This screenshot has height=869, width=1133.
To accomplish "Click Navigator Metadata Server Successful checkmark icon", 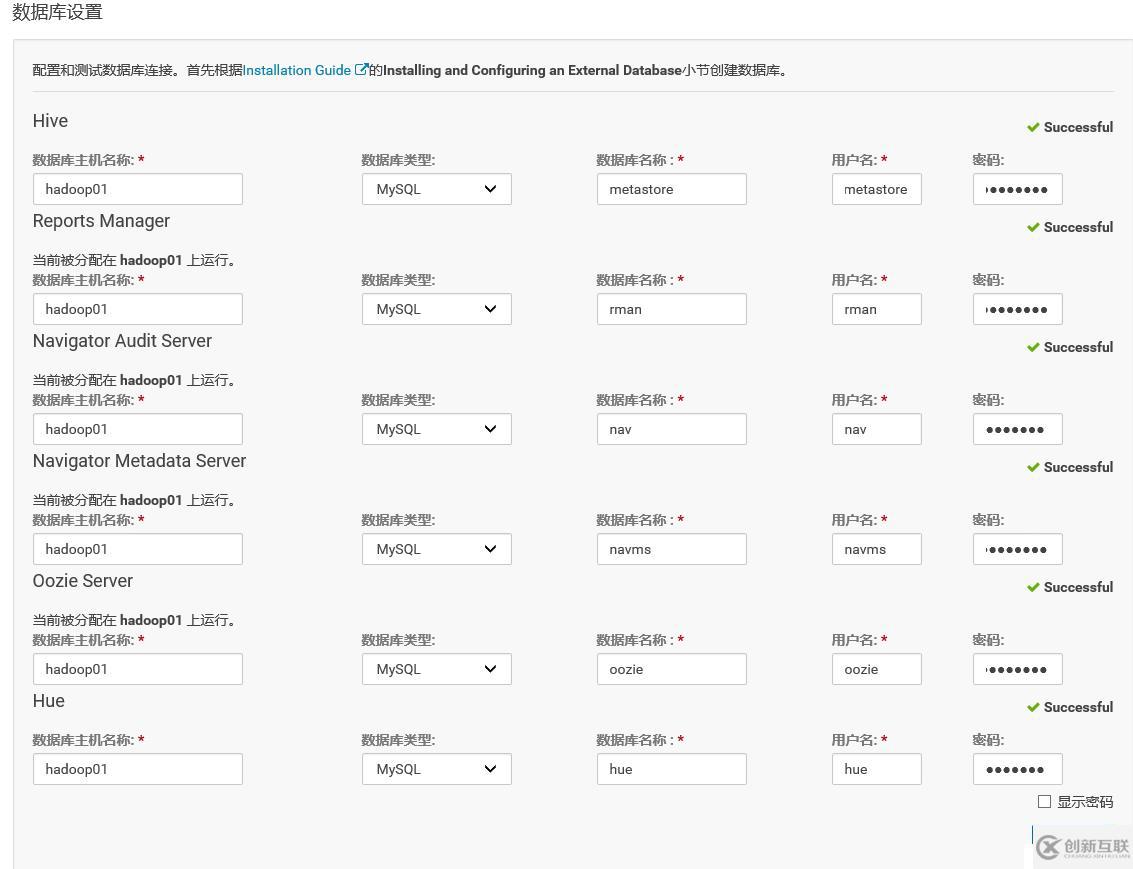I will [x=1033, y=467].
